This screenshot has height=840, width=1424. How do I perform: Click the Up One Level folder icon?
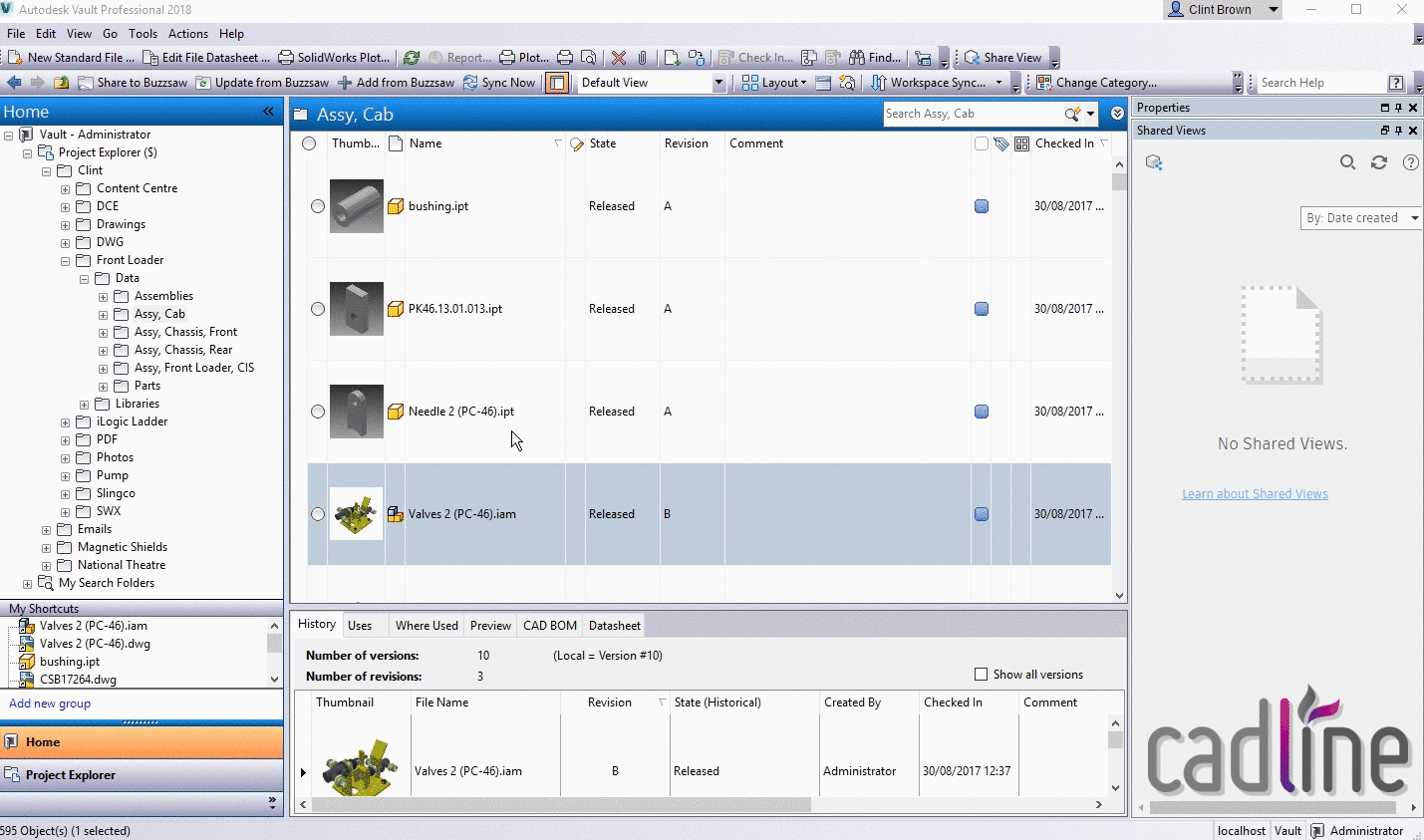point(61,83)
